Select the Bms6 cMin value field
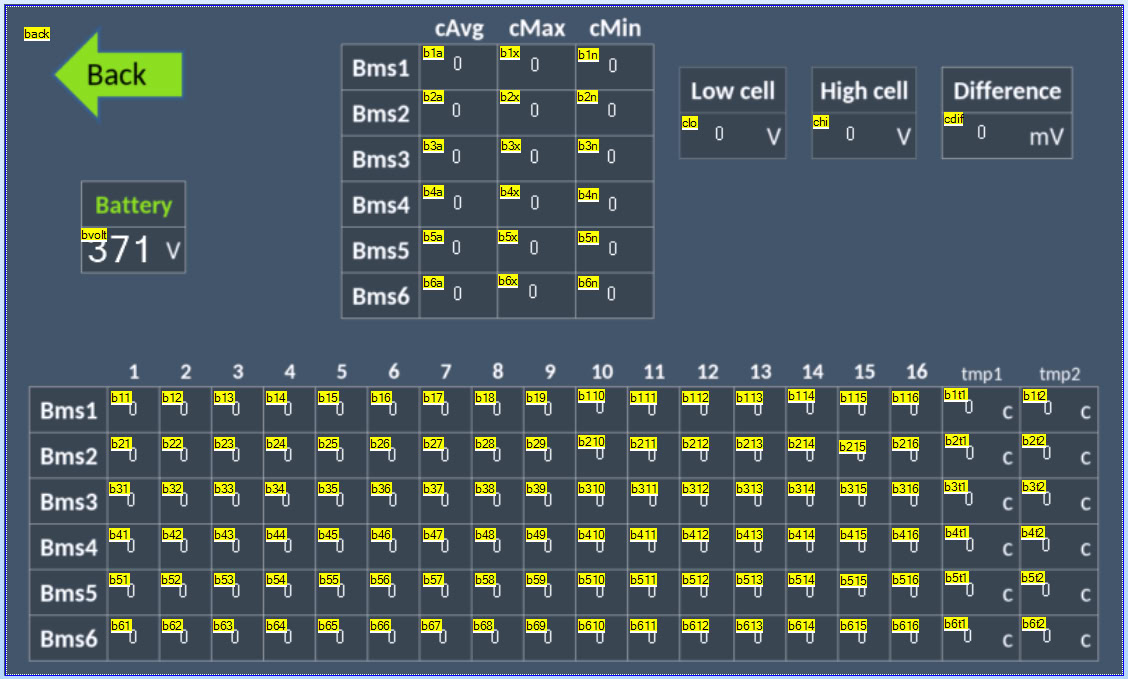This screenshot has height=679, width=1128. [612, 295]
